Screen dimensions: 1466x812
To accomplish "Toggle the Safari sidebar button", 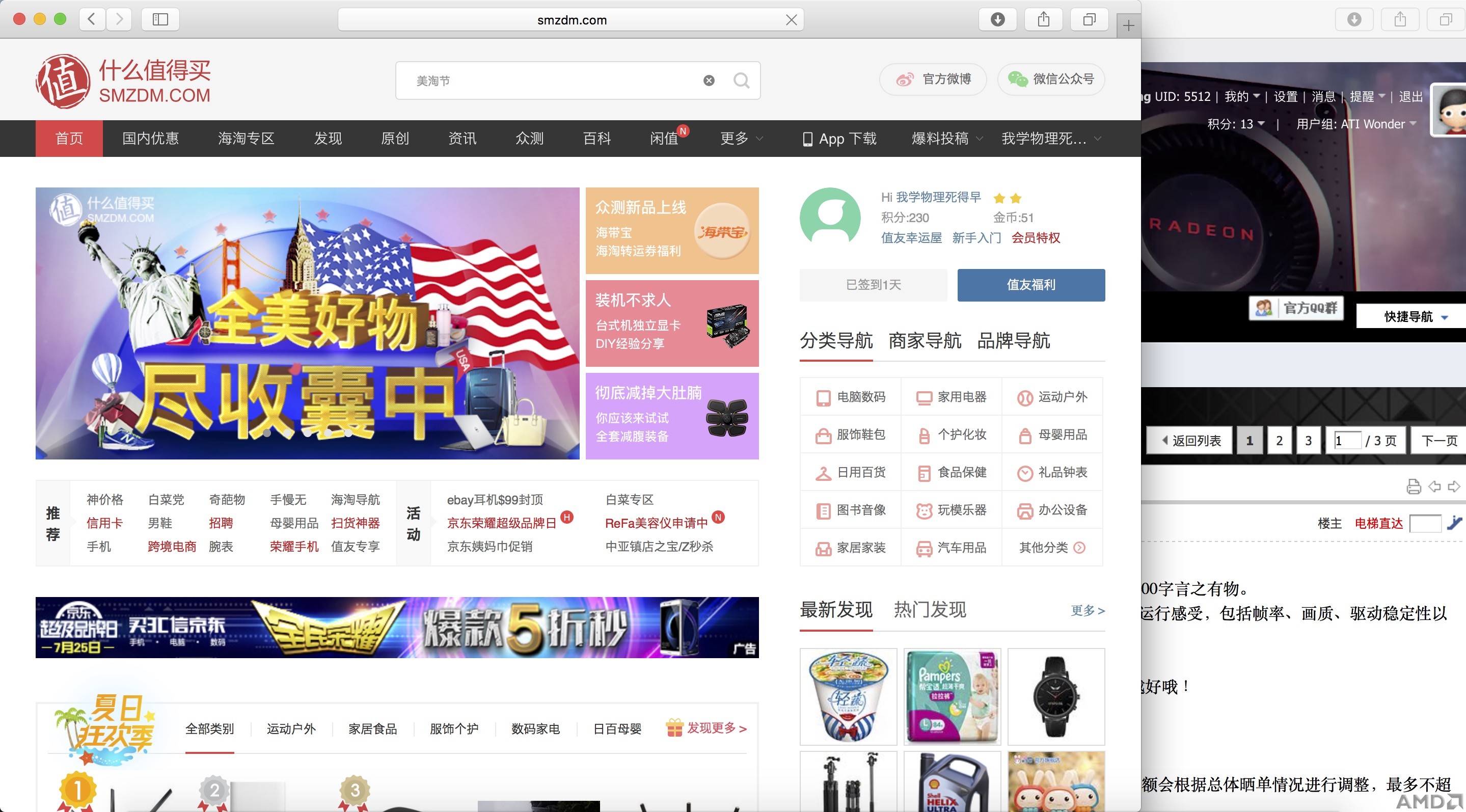I will (160, 19).
